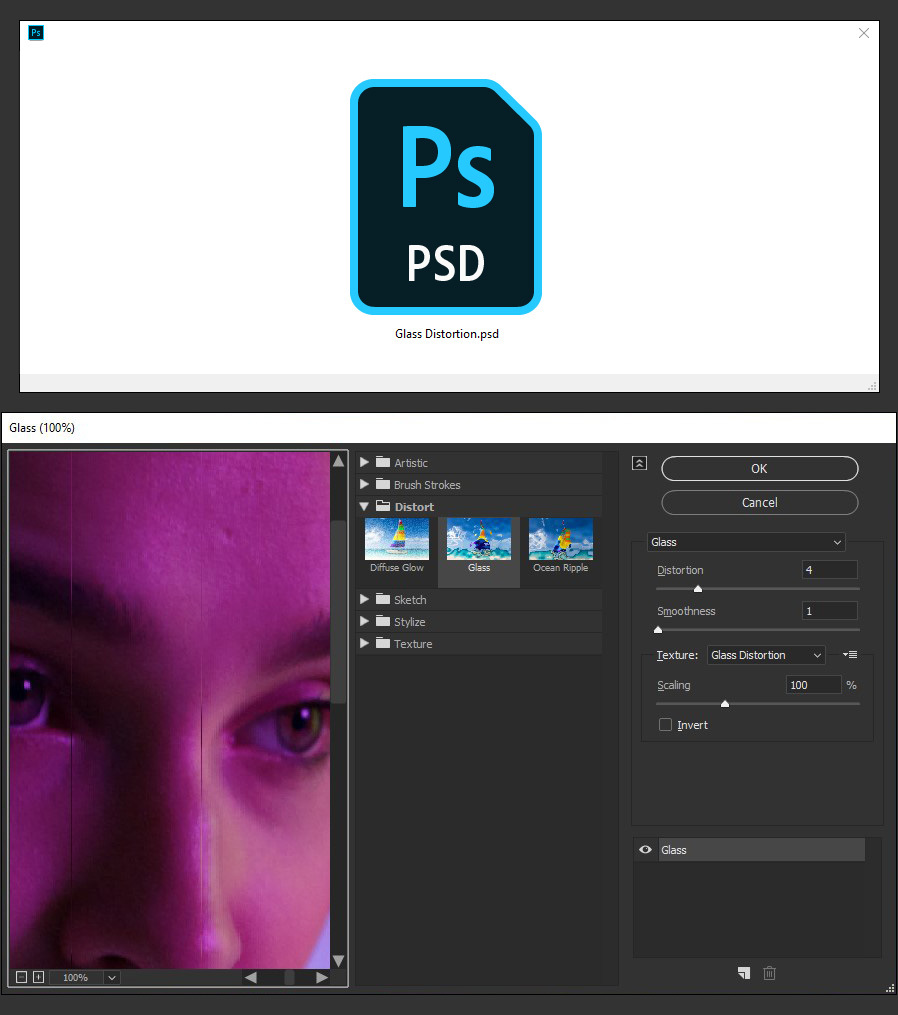Open the Texture dropdown showing Glass Distortion
The width and height of the screenshot is (898, 1015).
pos(766,655)
